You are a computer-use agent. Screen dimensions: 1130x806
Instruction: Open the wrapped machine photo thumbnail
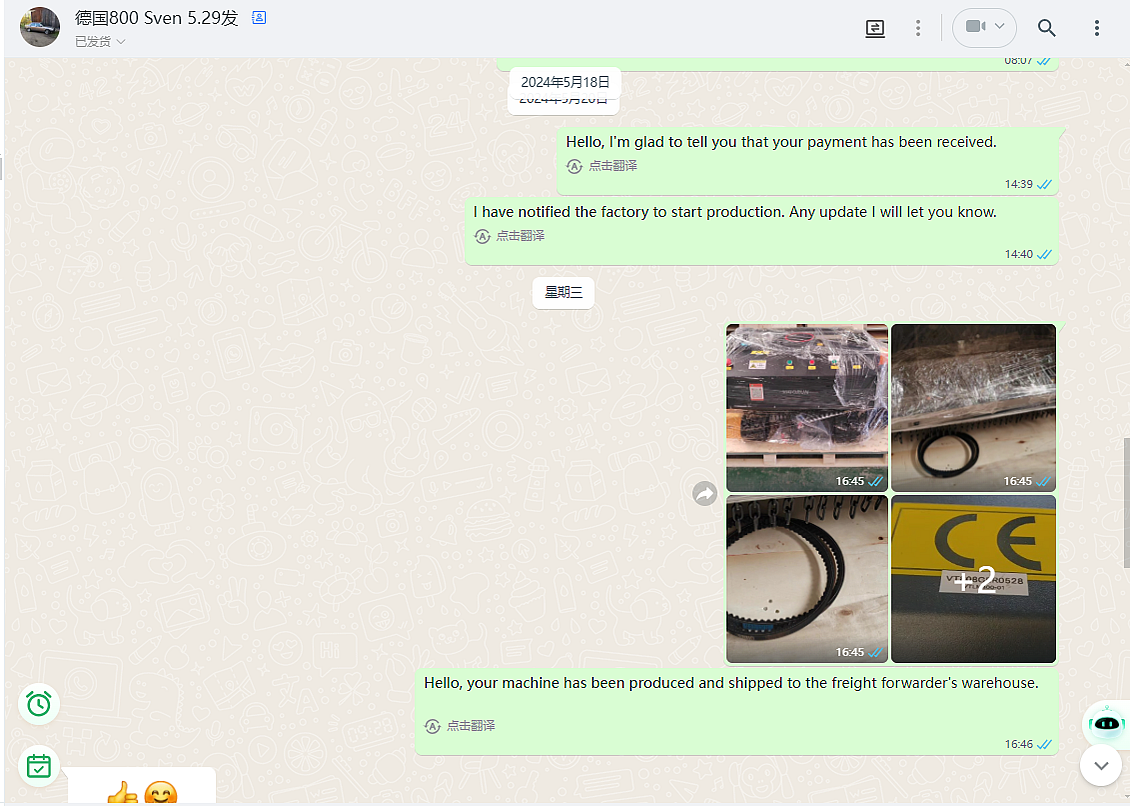(806, 407)
